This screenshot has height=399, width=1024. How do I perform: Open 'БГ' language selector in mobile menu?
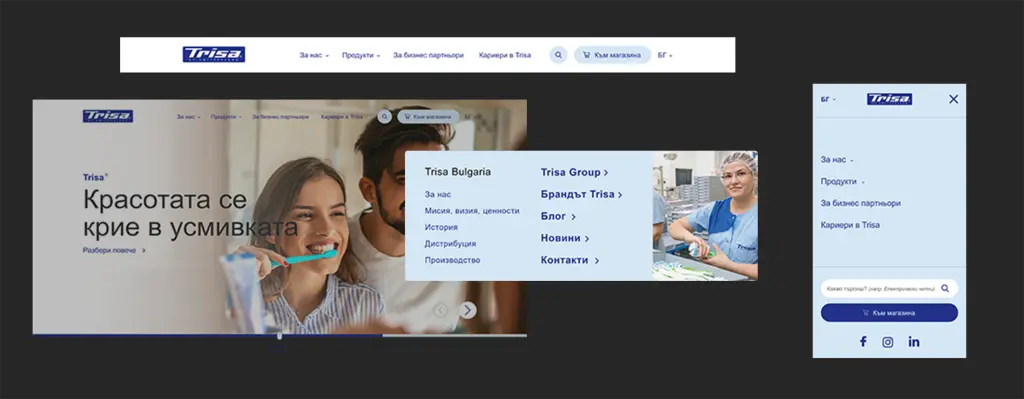[x=828, y=99]
